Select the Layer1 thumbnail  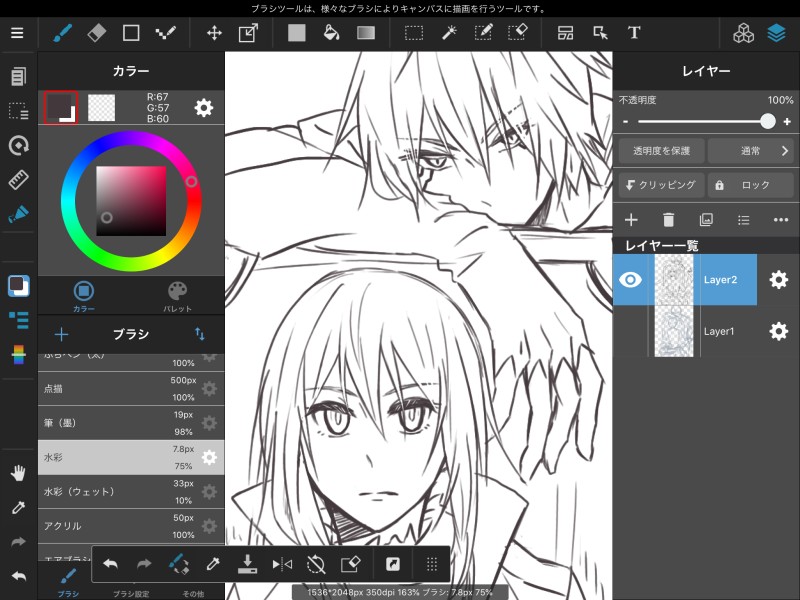click(x=674, y=331)
